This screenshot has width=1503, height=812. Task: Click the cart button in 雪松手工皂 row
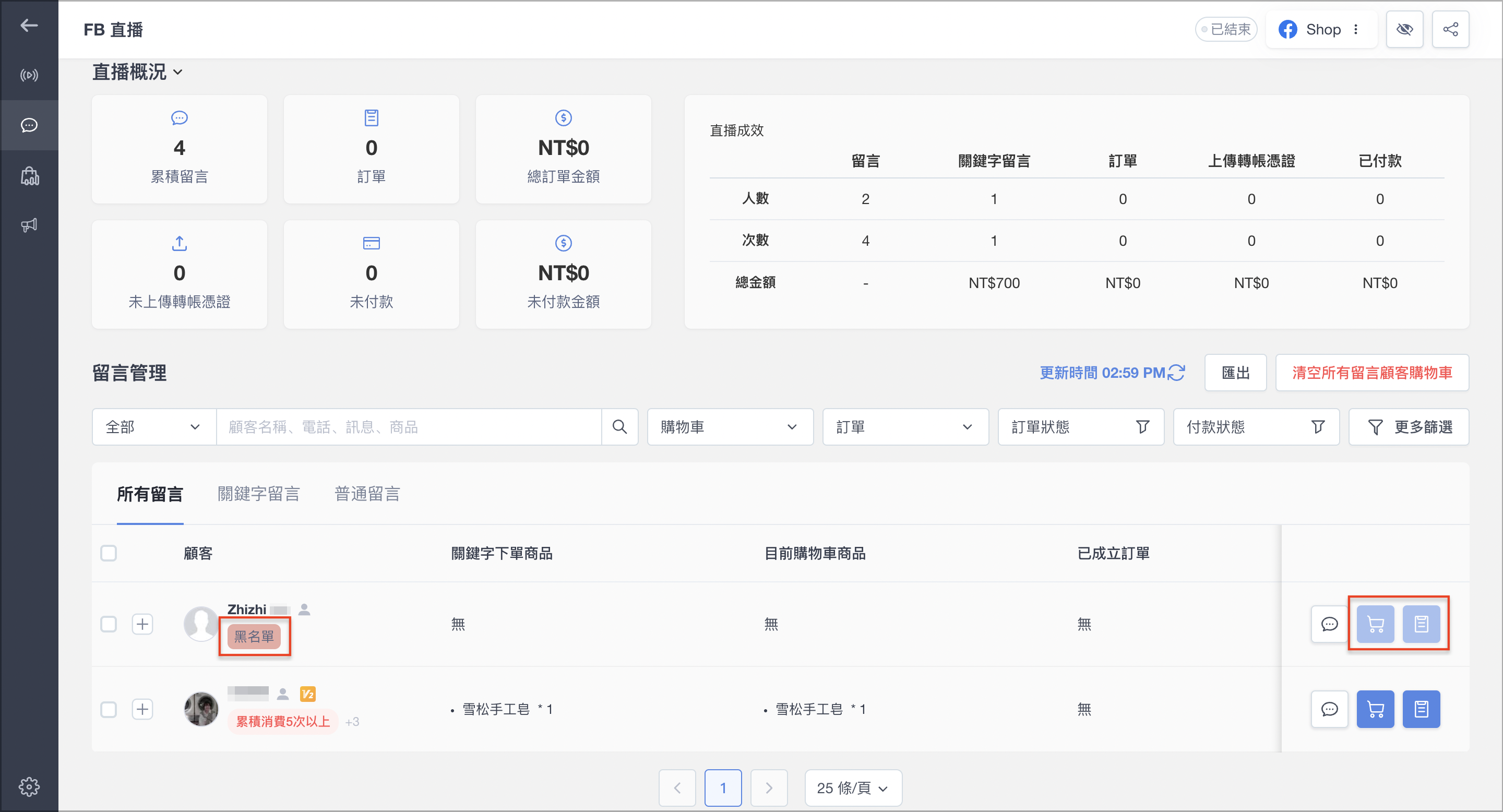click(1375, 709)
